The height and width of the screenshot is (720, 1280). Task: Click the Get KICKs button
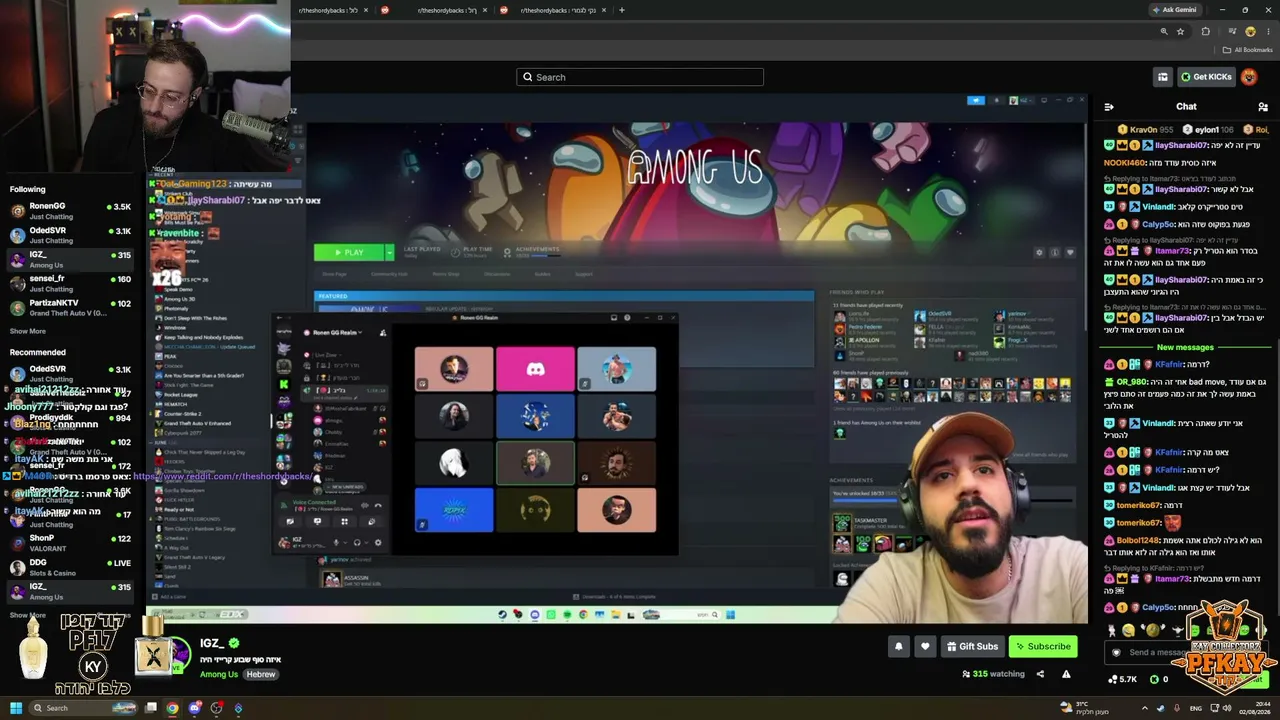click(1206, 77)
